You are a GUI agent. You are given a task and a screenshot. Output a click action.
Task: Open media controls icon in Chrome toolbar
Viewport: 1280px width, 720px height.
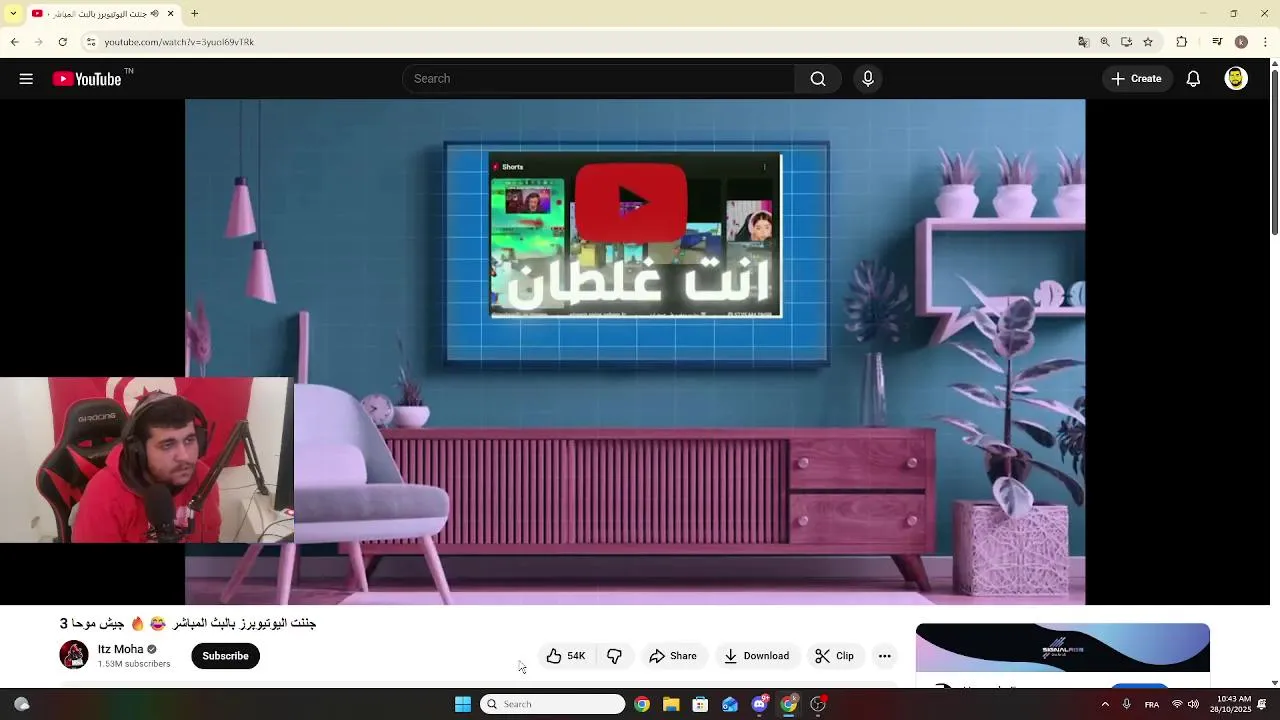pos(1217,42)
